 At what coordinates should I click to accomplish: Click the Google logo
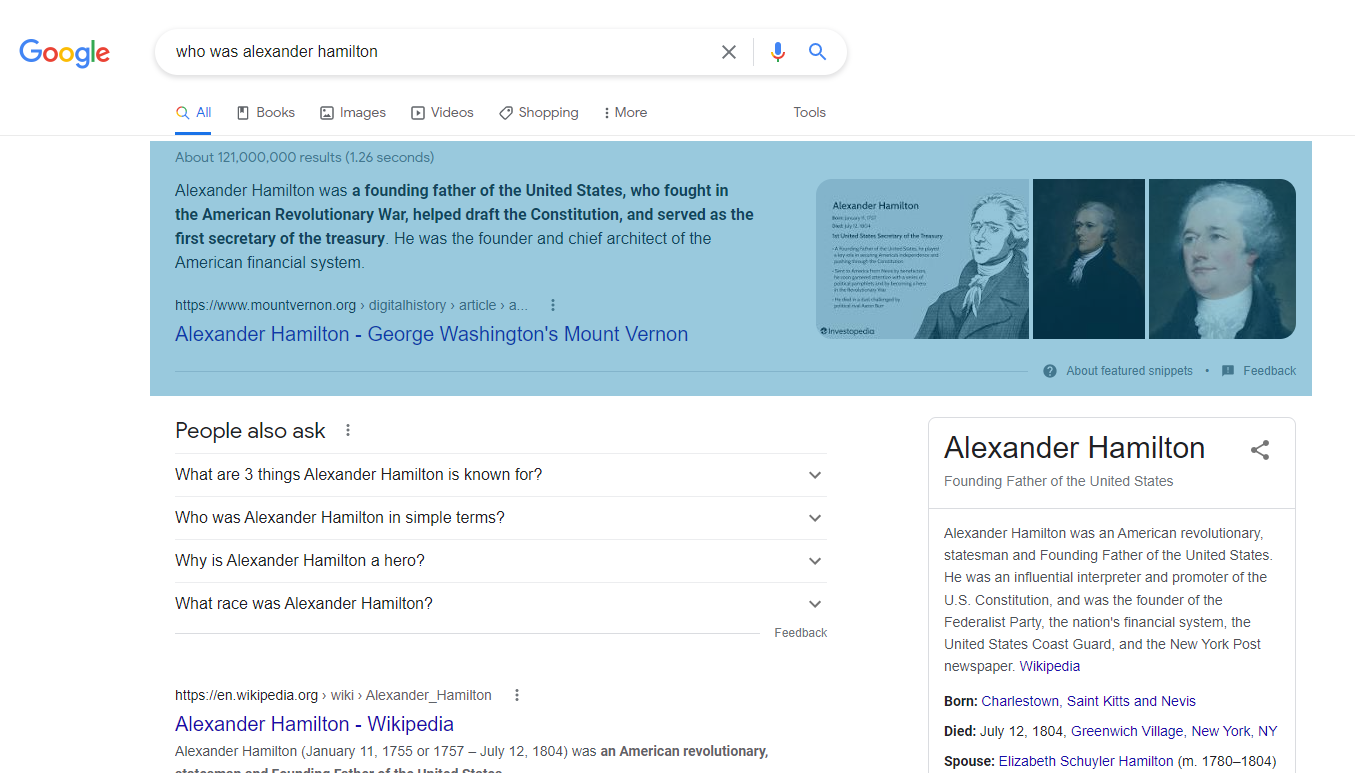coord(65,53)
